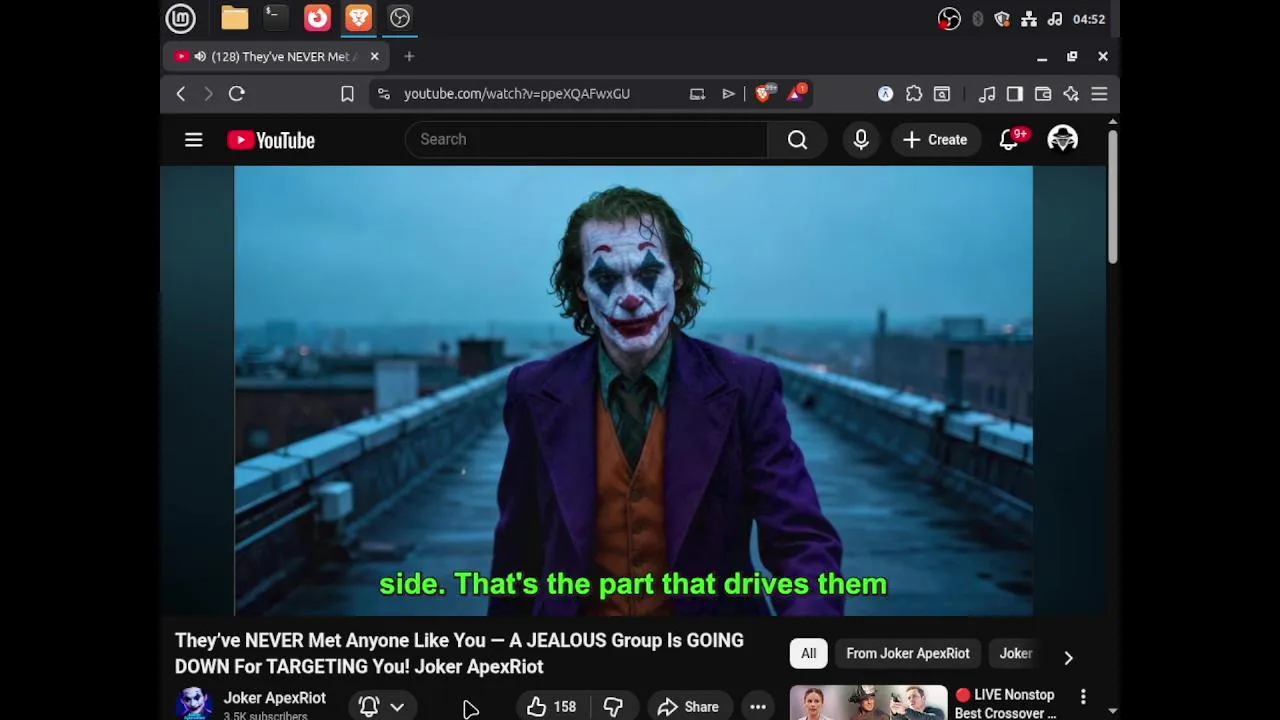This screenshot has height=720, width=1280.
Task: Open the Brave Wallet icon
Action: (1043, 94)
